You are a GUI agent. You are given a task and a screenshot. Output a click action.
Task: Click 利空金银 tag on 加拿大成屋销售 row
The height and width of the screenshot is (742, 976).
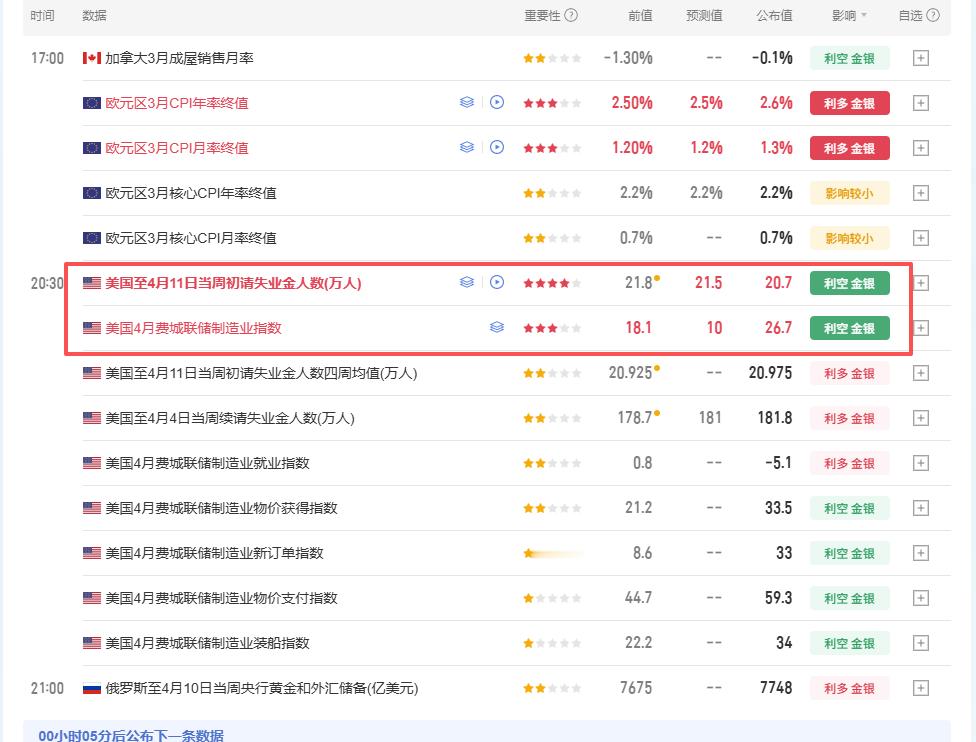pos(850,59)
